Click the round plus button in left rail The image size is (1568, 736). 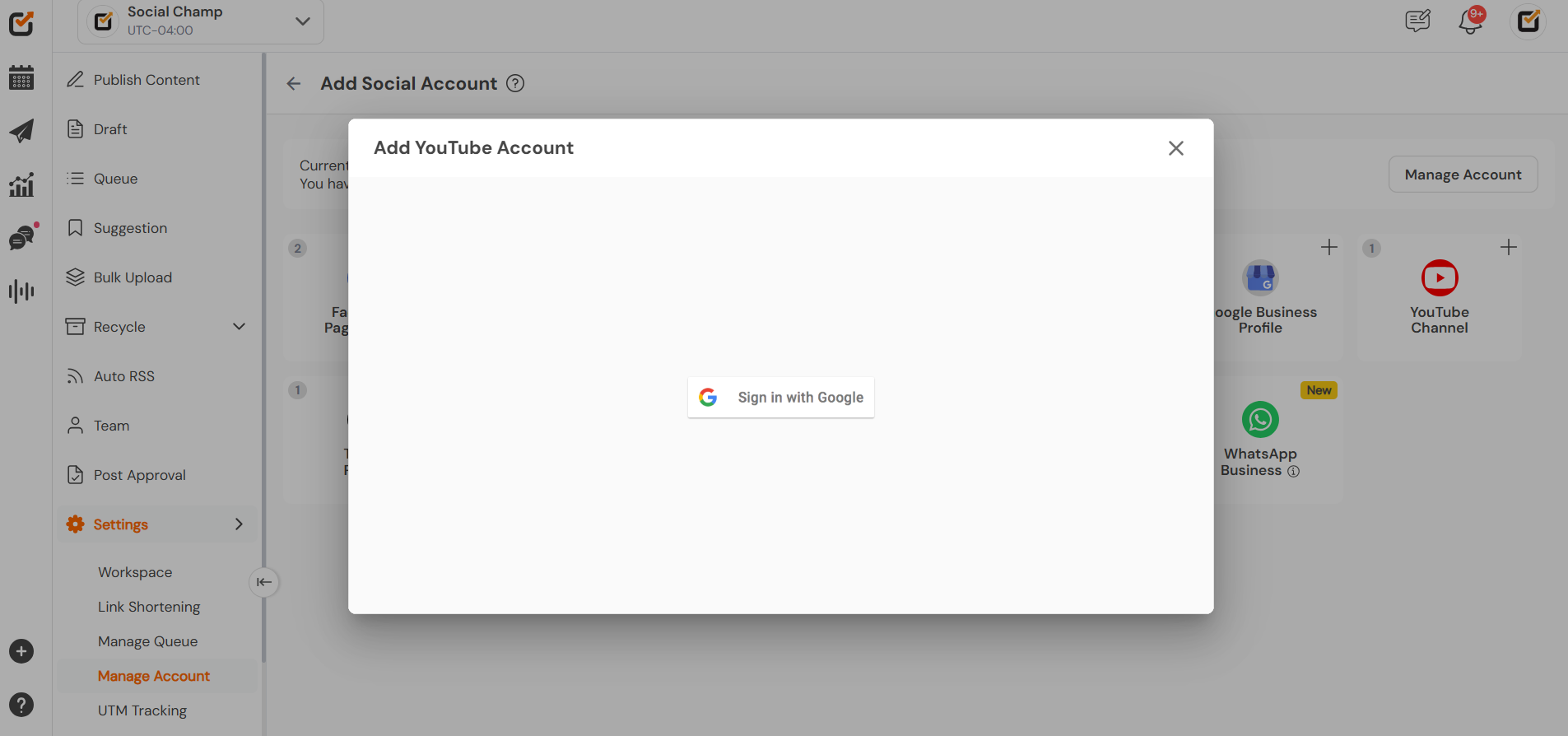[x=21, y=651]
